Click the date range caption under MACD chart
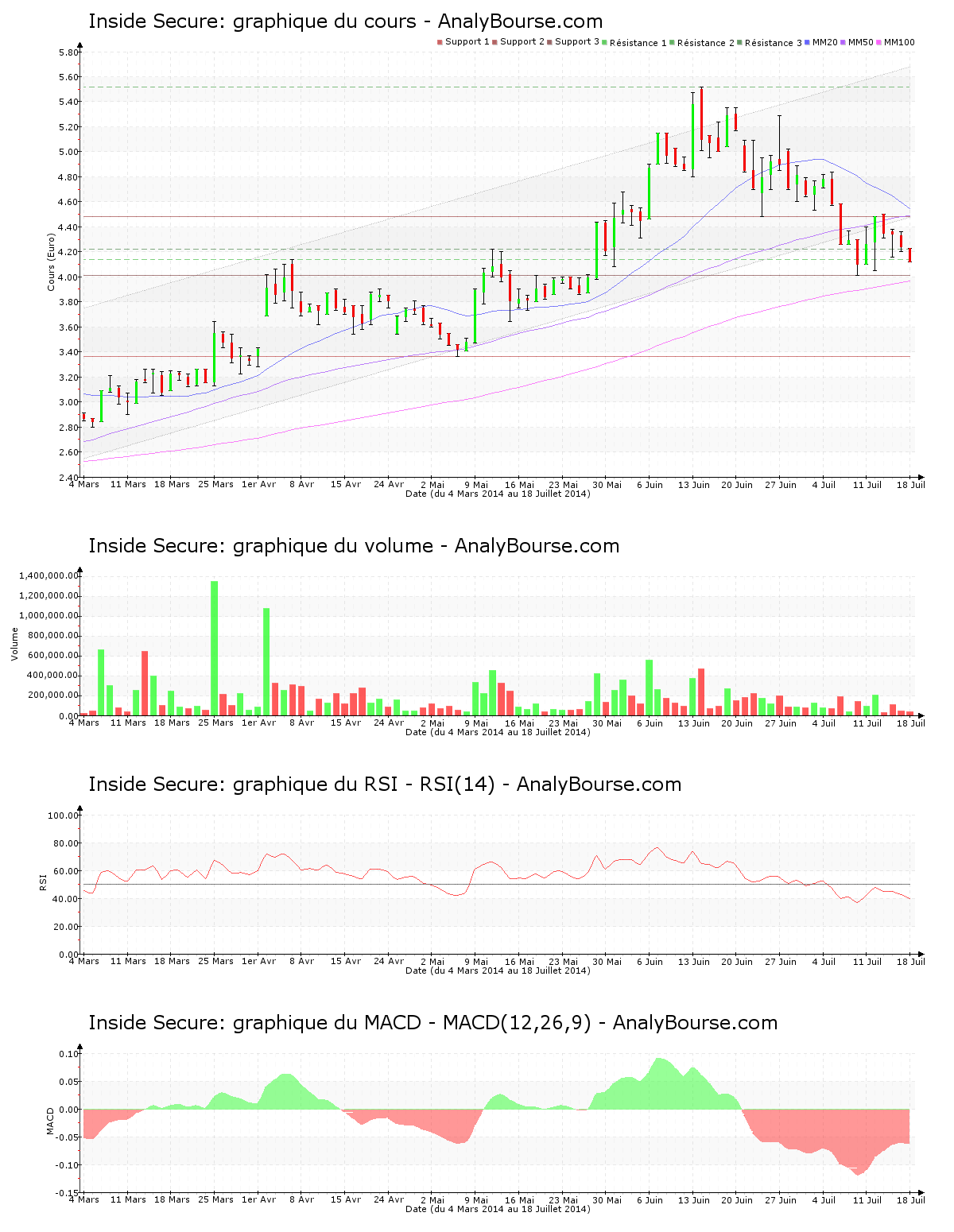 click(x=498, y=1209)
